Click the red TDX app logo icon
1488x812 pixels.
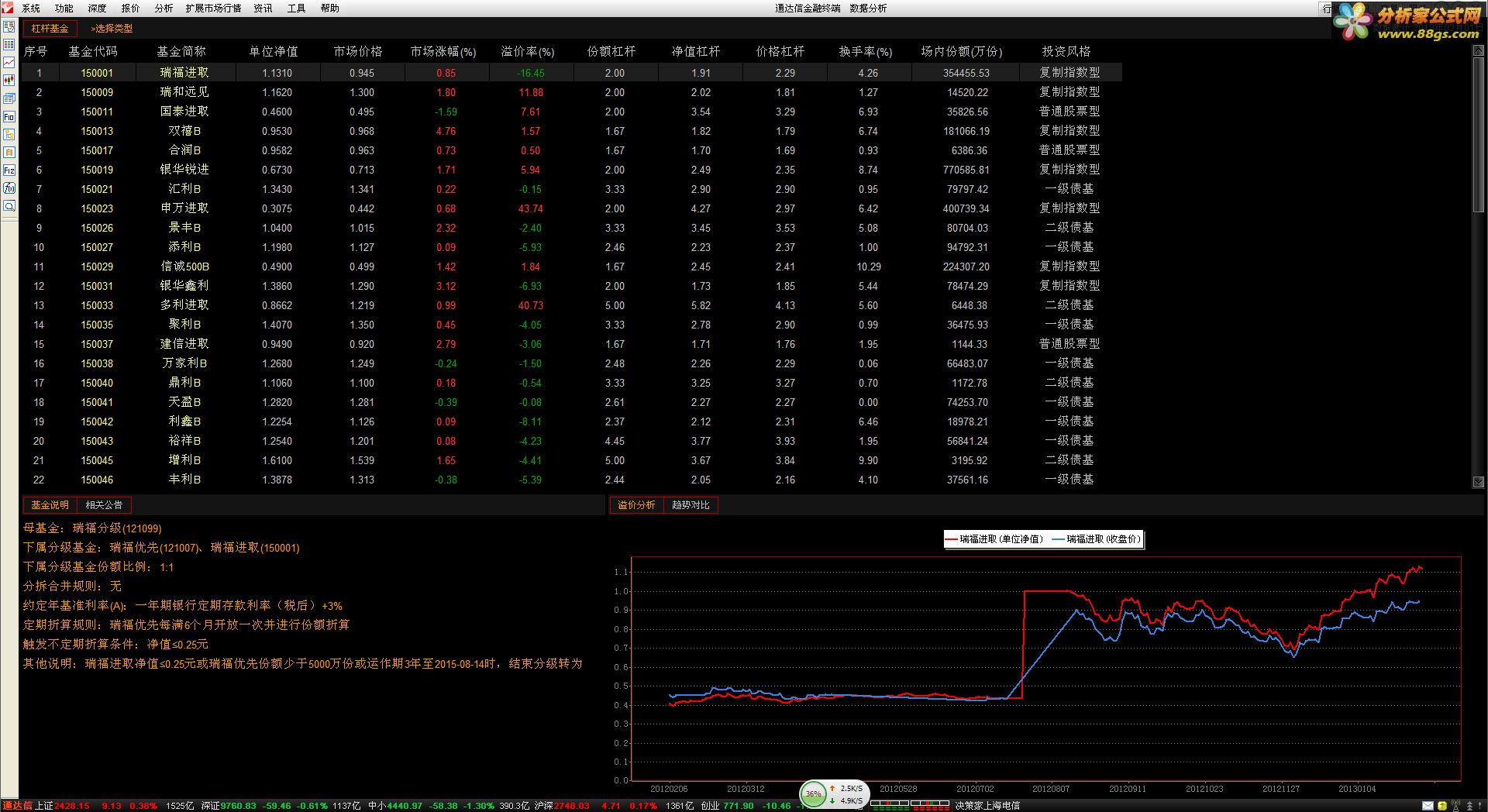tap(8, 8)
